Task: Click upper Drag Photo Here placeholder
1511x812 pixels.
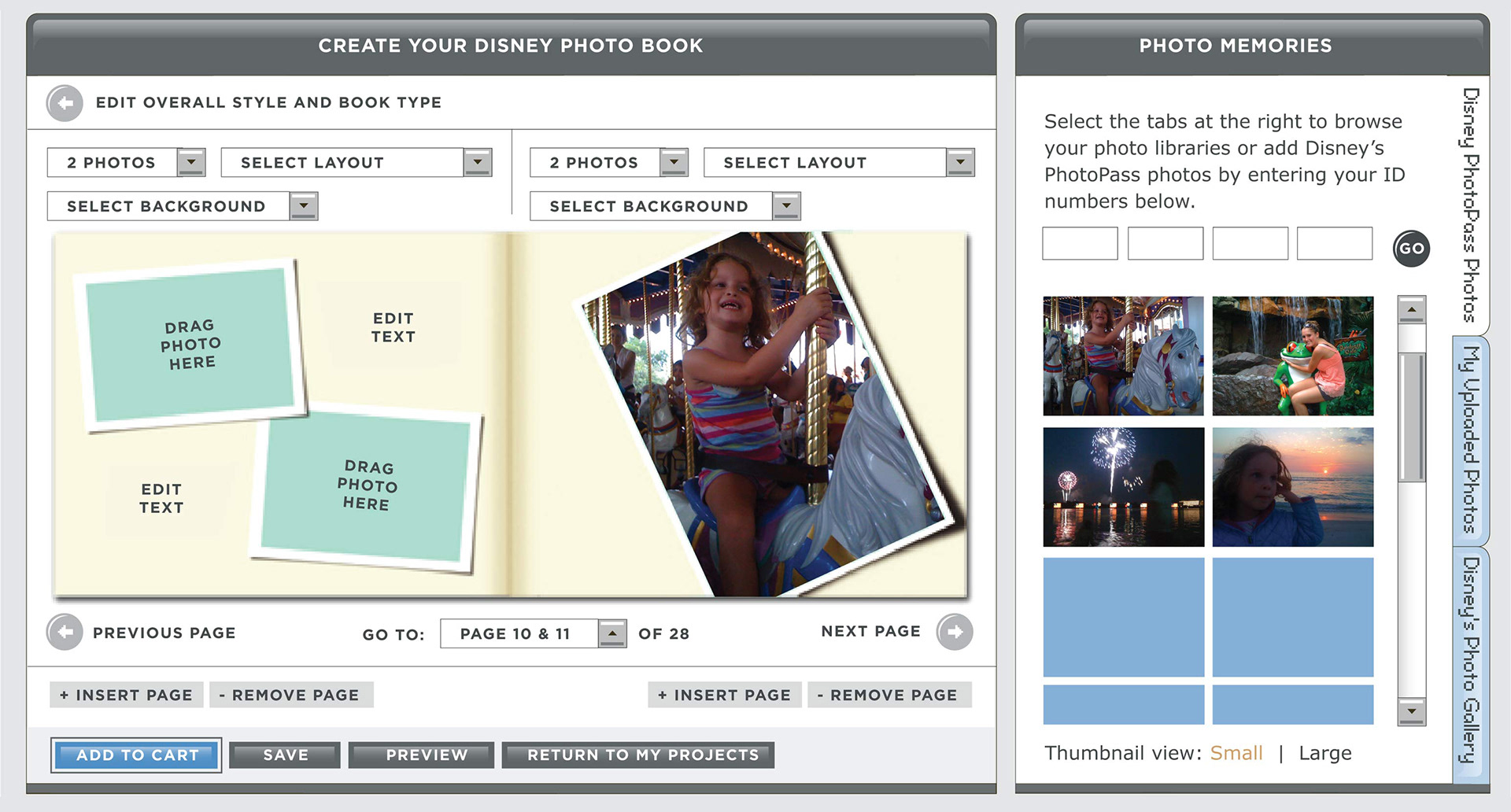Action: point(190,345)
